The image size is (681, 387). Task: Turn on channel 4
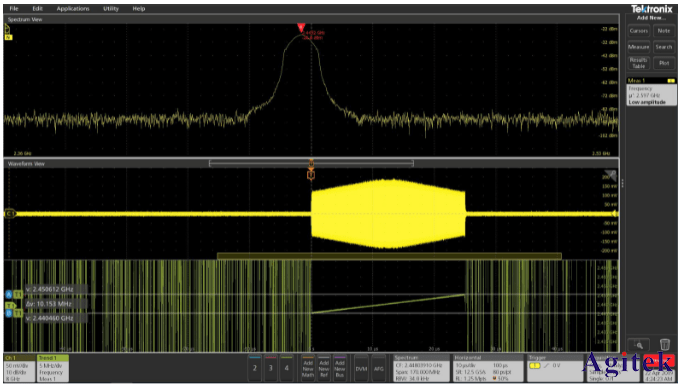tap(286, 368)
